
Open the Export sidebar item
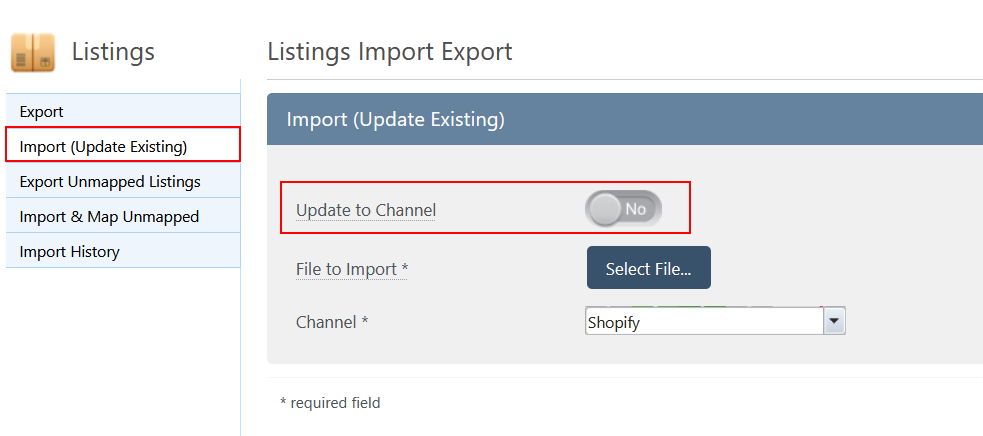click(123, 112)
